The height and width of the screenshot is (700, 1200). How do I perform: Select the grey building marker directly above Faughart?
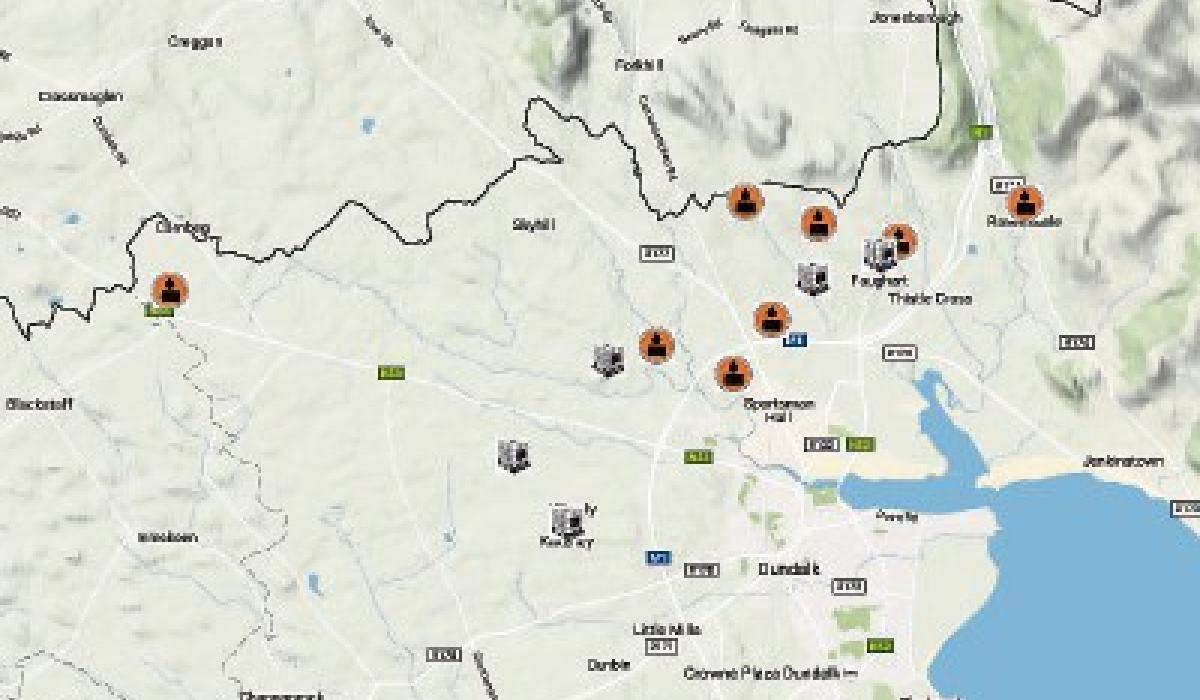click(880, 255)
